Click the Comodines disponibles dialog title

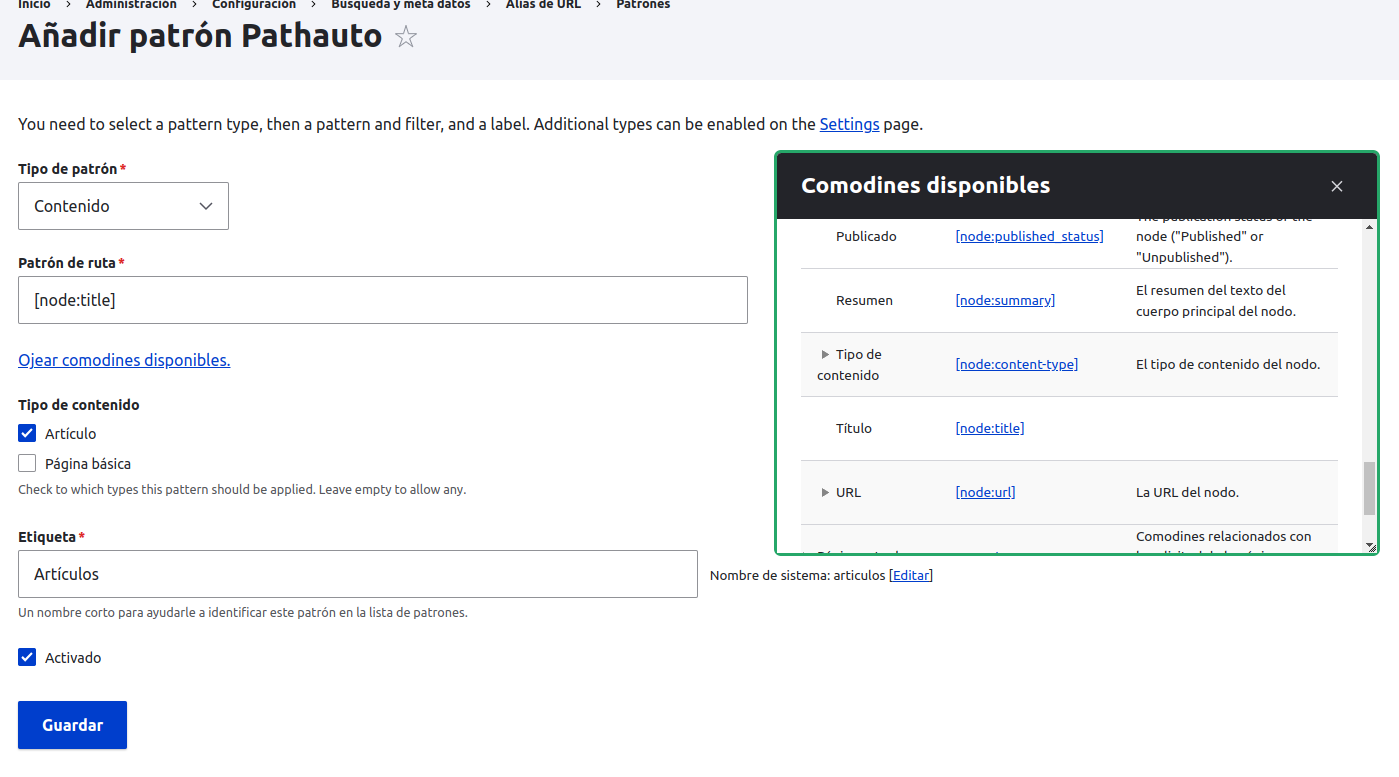pyautogui.click(x=926, y=185)
